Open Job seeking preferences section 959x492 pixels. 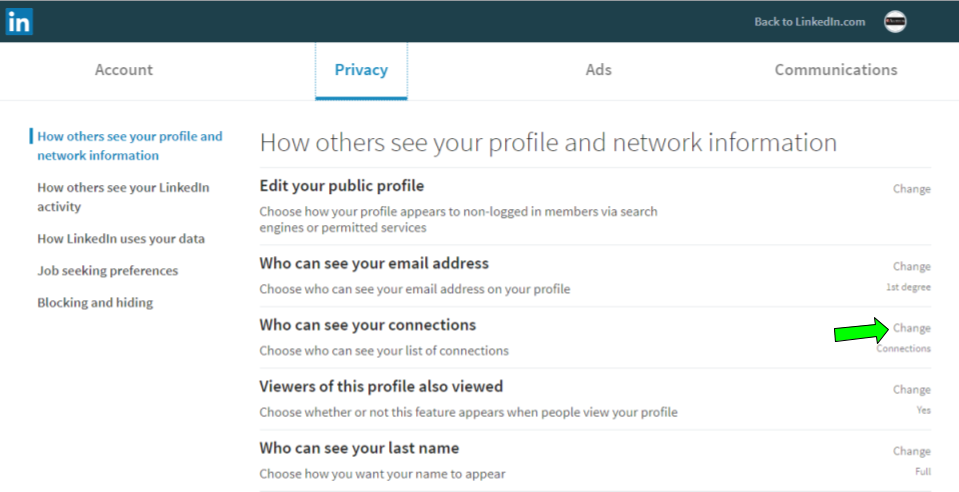coord(107,271)
